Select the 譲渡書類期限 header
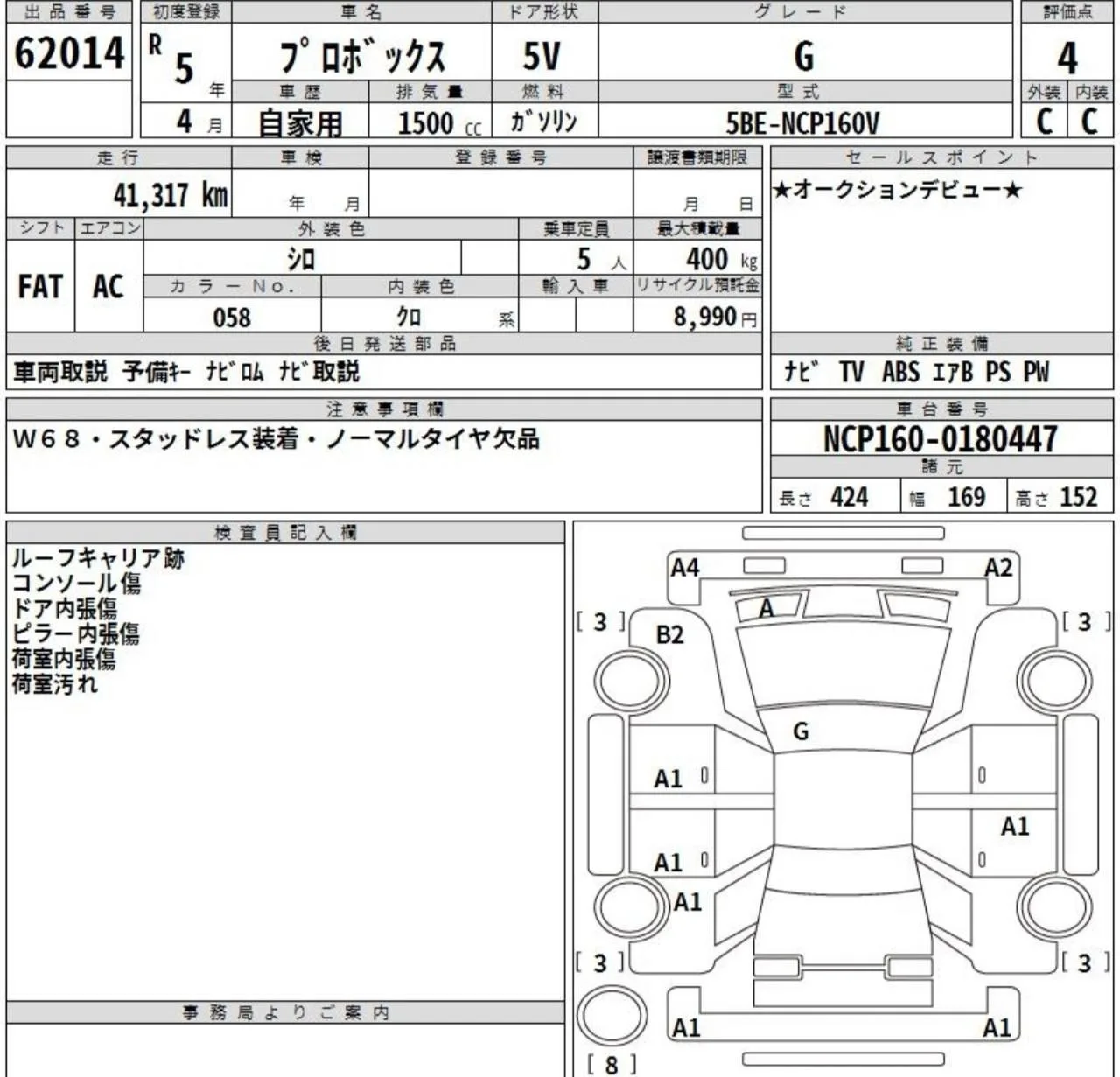This screenshot has height=1077, width=1120. coord(697,157)
